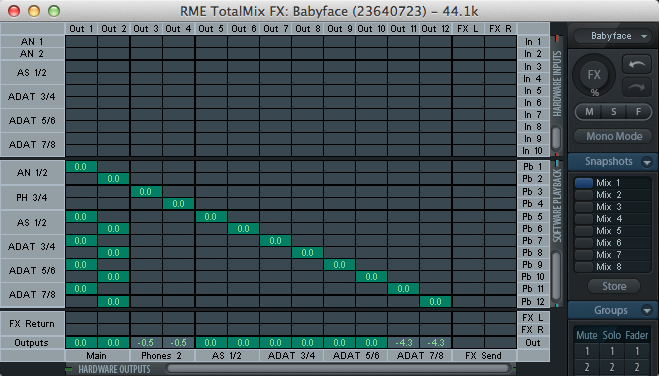The width and height of the screenshot is (659, 376).
Task: Click the FX Send output label
Action: coord(484,356)
